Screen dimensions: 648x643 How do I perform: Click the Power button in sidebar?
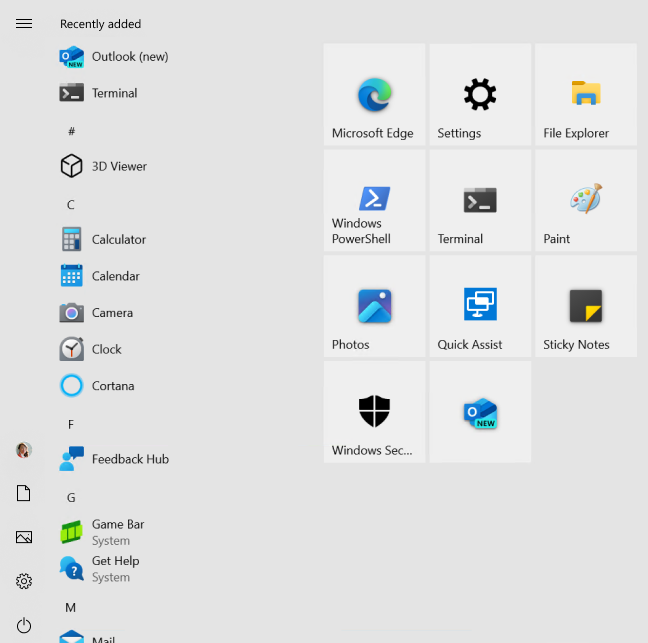click(x=24, y=625)
